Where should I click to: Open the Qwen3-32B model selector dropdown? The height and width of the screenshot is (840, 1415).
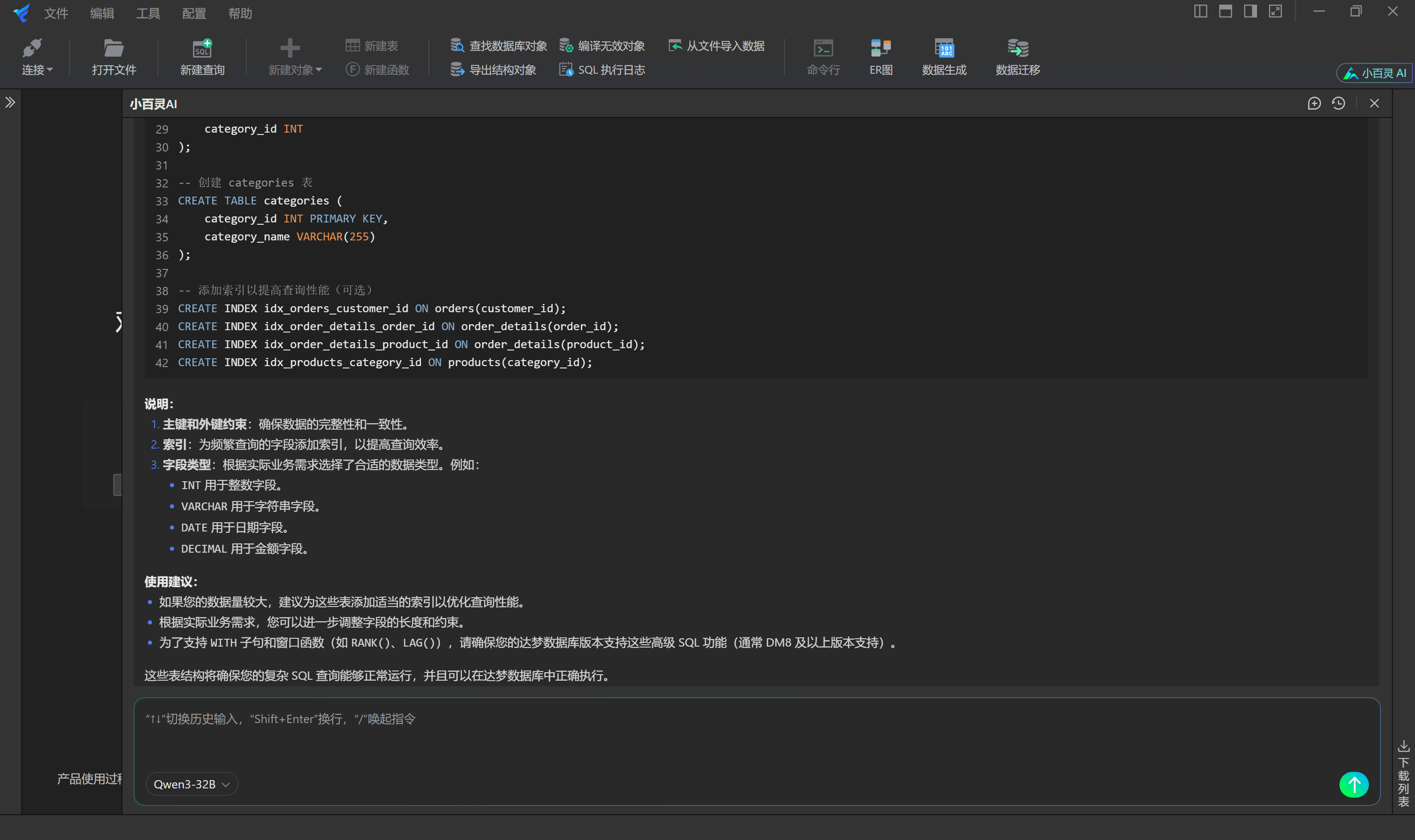click(191, 784)
